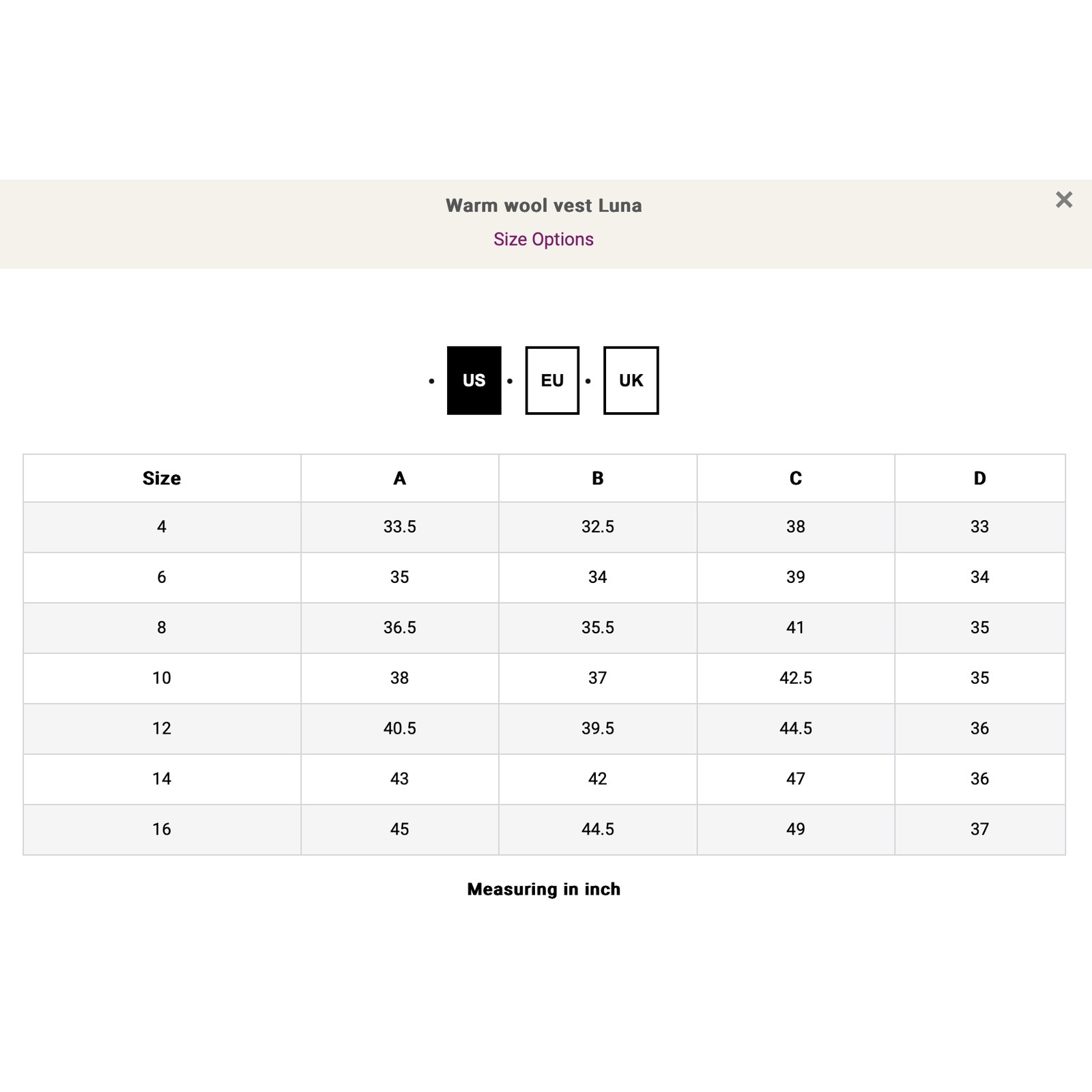The height and width of the screenshot is (1092, 1092).
Task: Switch to UK sizing tab
Action: click(631, 380)
